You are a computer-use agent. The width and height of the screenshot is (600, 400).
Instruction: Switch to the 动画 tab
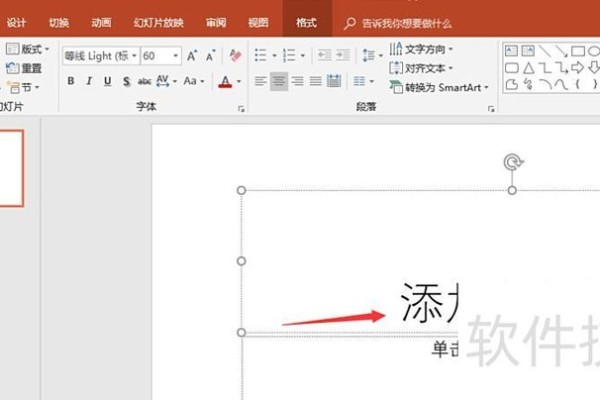coord(101,23)
